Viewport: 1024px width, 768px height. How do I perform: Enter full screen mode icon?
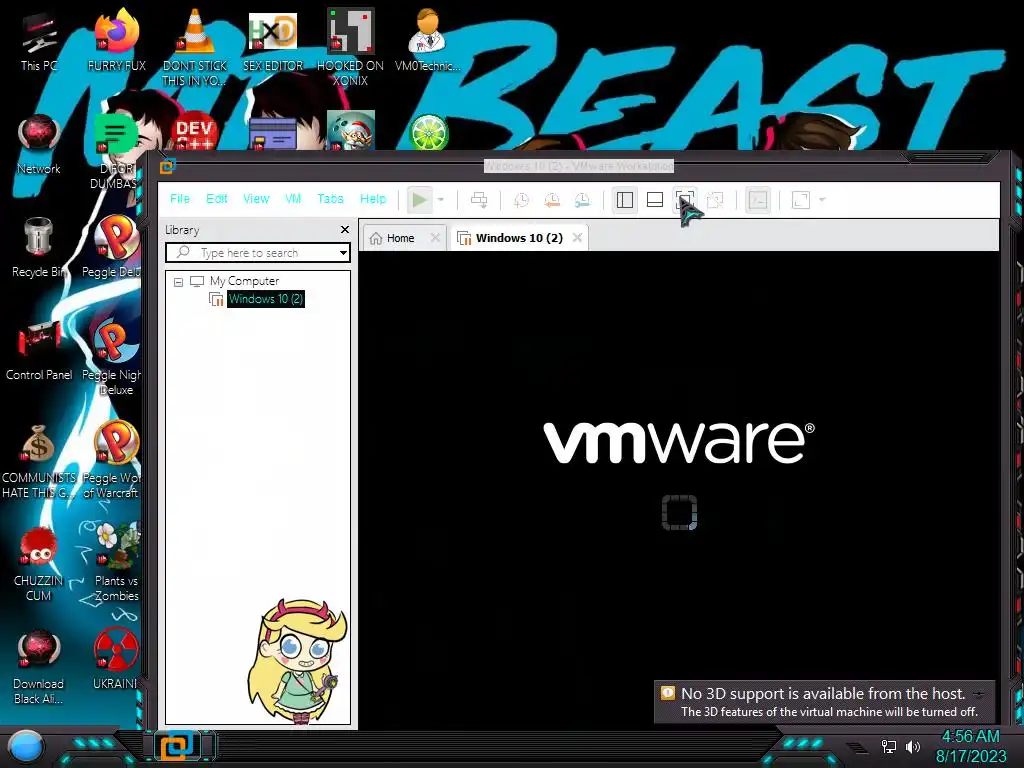[684, 200]
